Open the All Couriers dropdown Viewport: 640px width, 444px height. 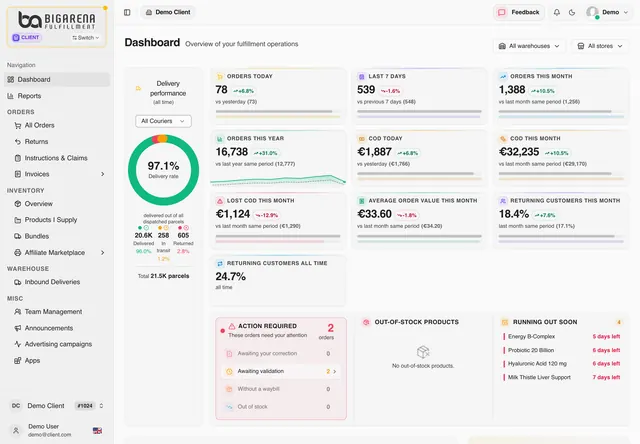pyautogui.click(x=163, y=121)
